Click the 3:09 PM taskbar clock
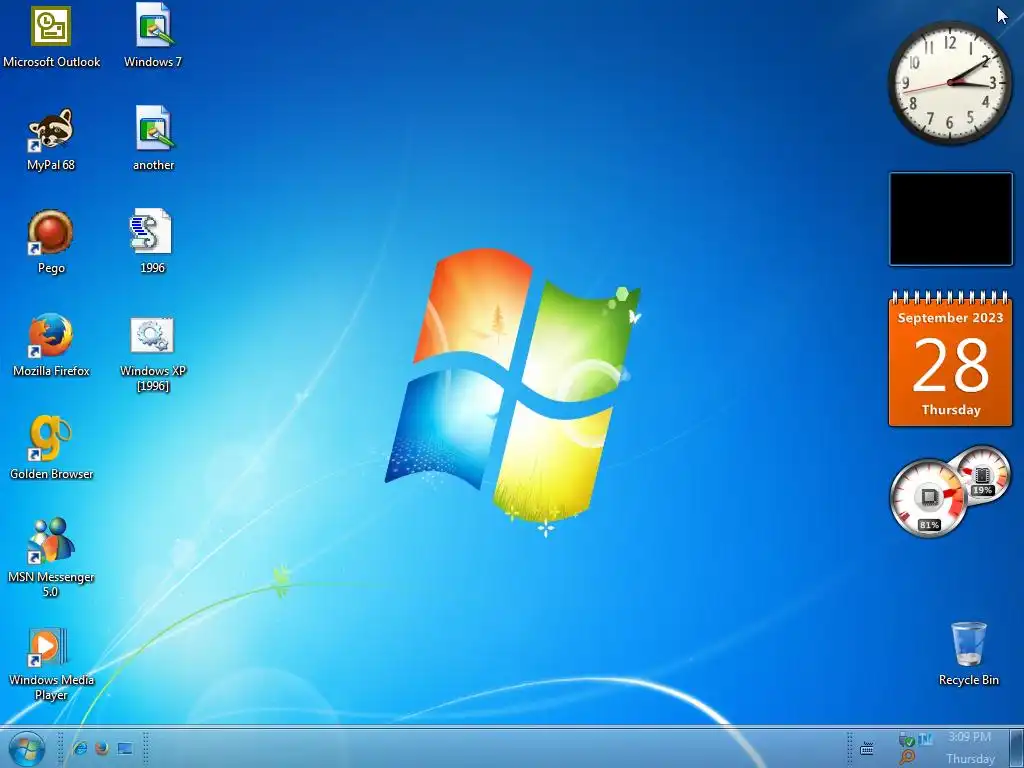This screenshot has width=1024, height=768. coord(970,737)
